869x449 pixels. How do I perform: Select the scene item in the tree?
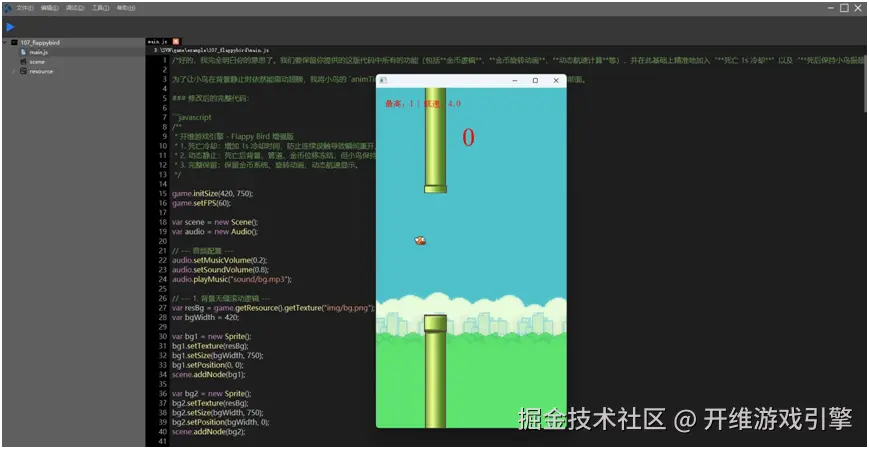pyautogui.click(x=37, y=62)
